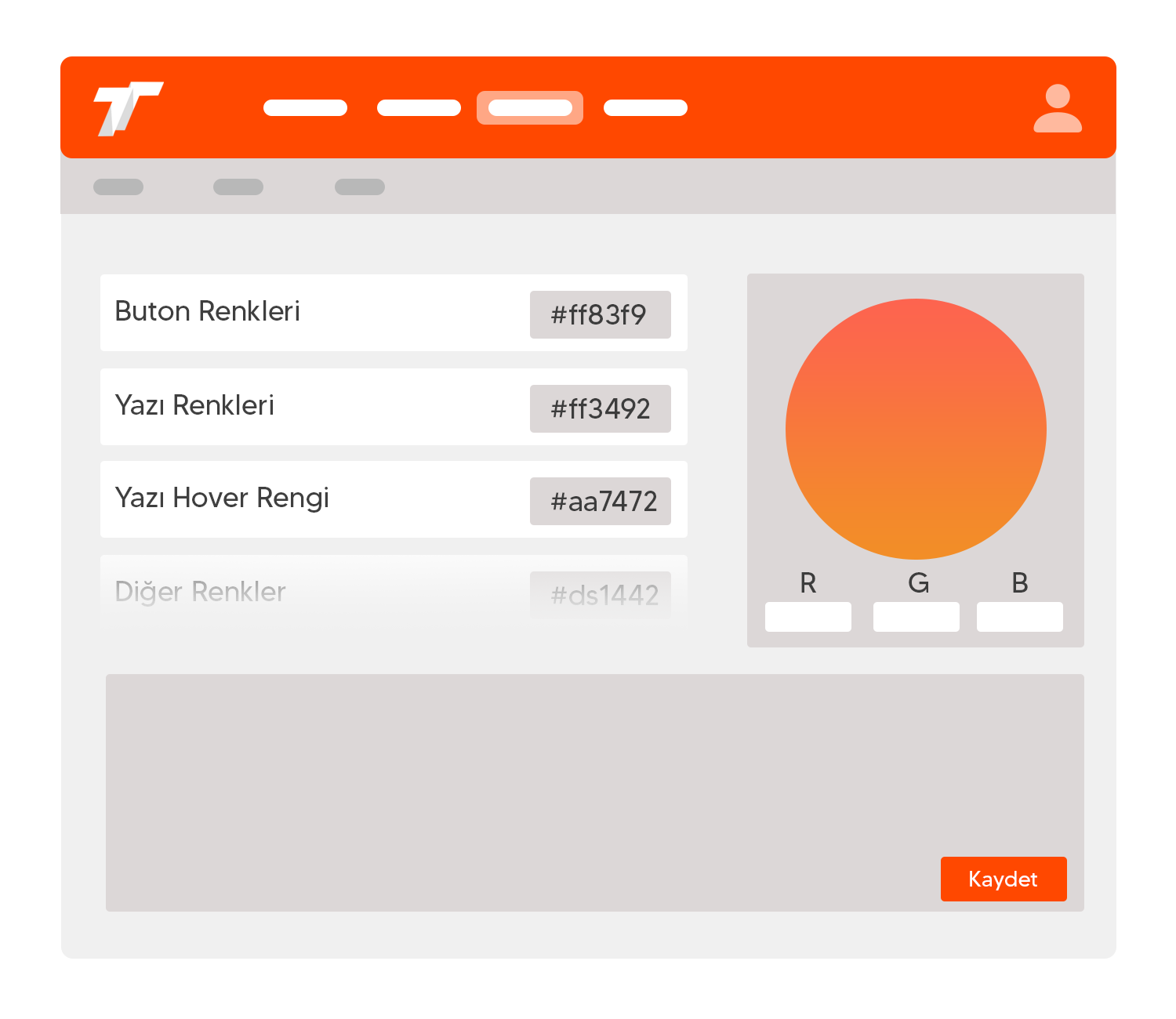Click the #ff3492 hex value for Yazı Renkleri
This screenshot has height=1019, width=1176.
tap(600, 409)
